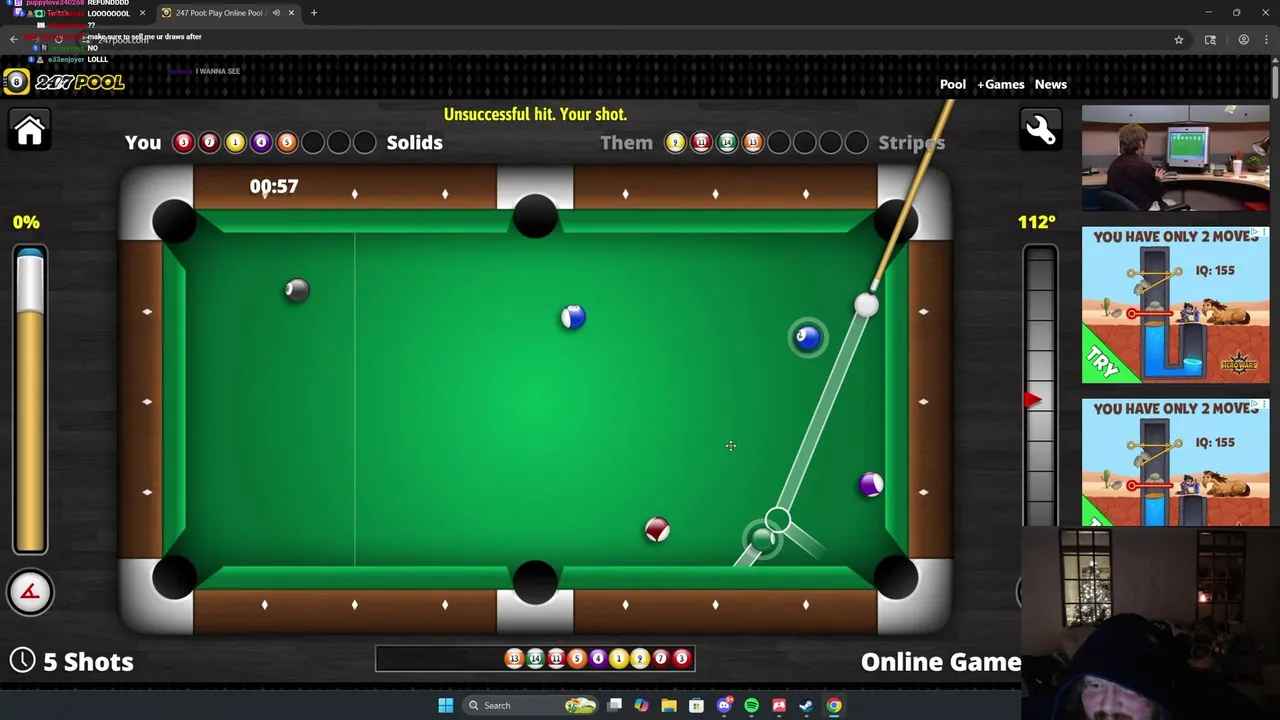This screenshot has height=720, width=1280.
Task: Open Chrome three-dot menu
Action: [x=1267, y=40]
